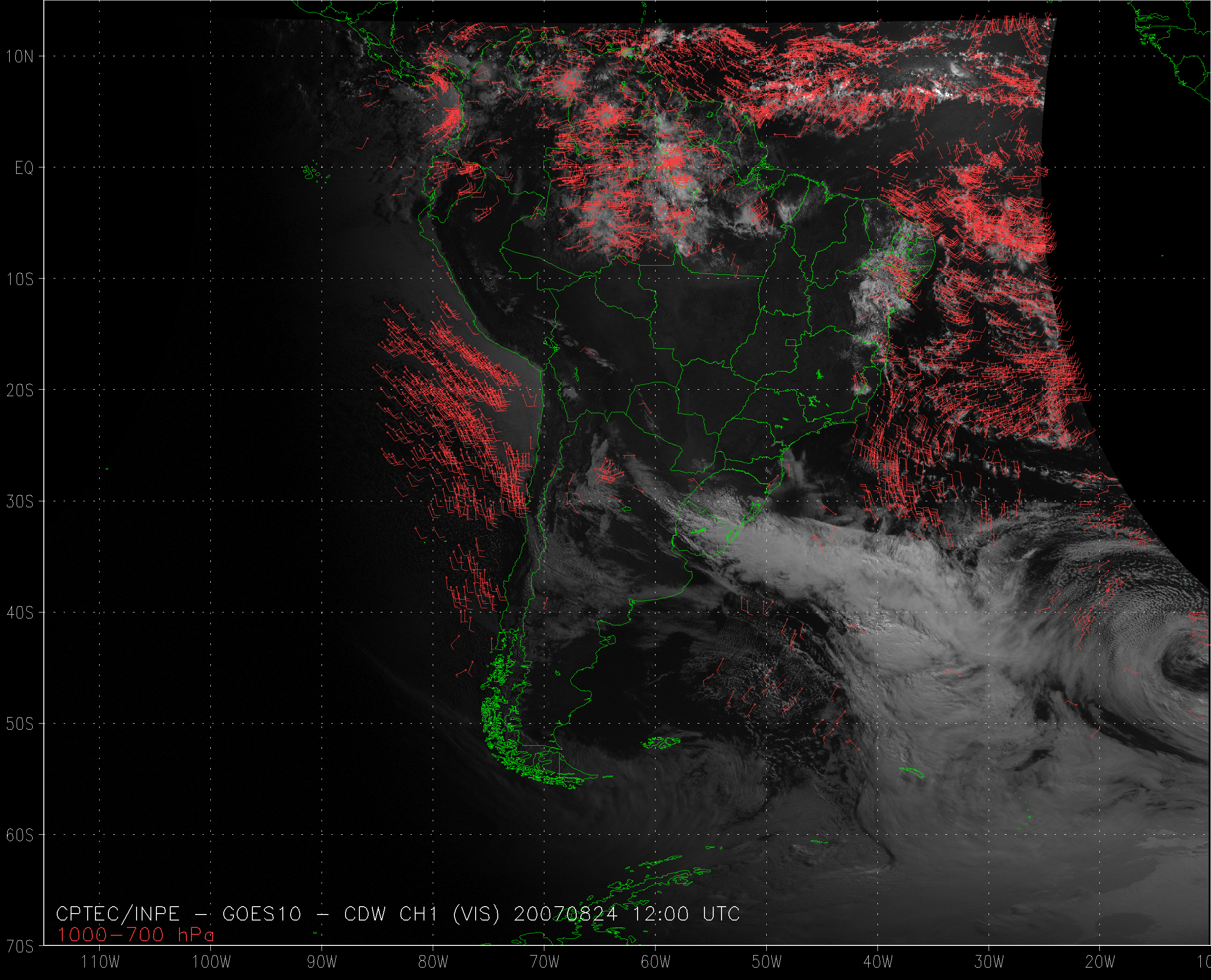The width and height of the screenshot is (1211, 980).
Task: Click the 80W longitude label
Action: coord(433,962)
